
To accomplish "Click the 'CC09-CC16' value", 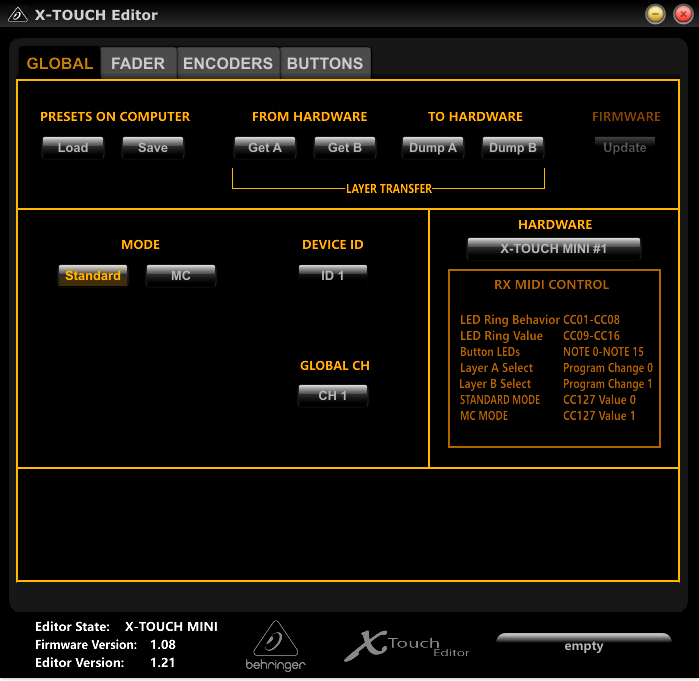I will pyautogui.click(x=591, y=336).
